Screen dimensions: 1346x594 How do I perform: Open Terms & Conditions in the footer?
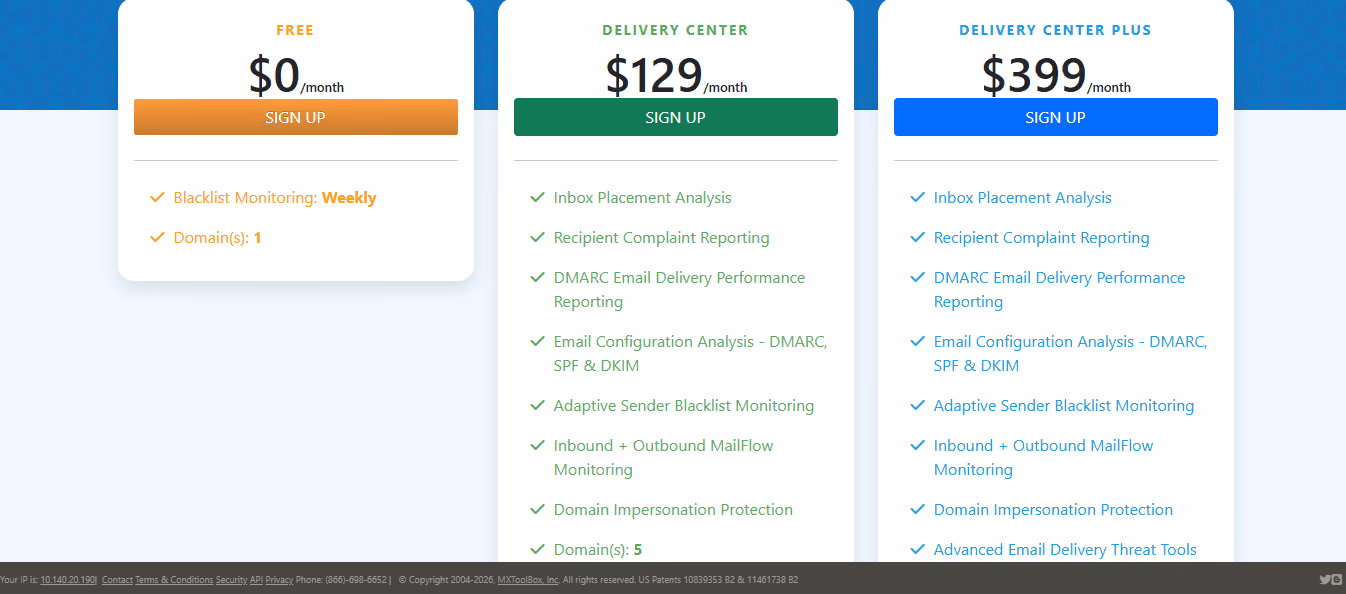click(x=174, y=580)
